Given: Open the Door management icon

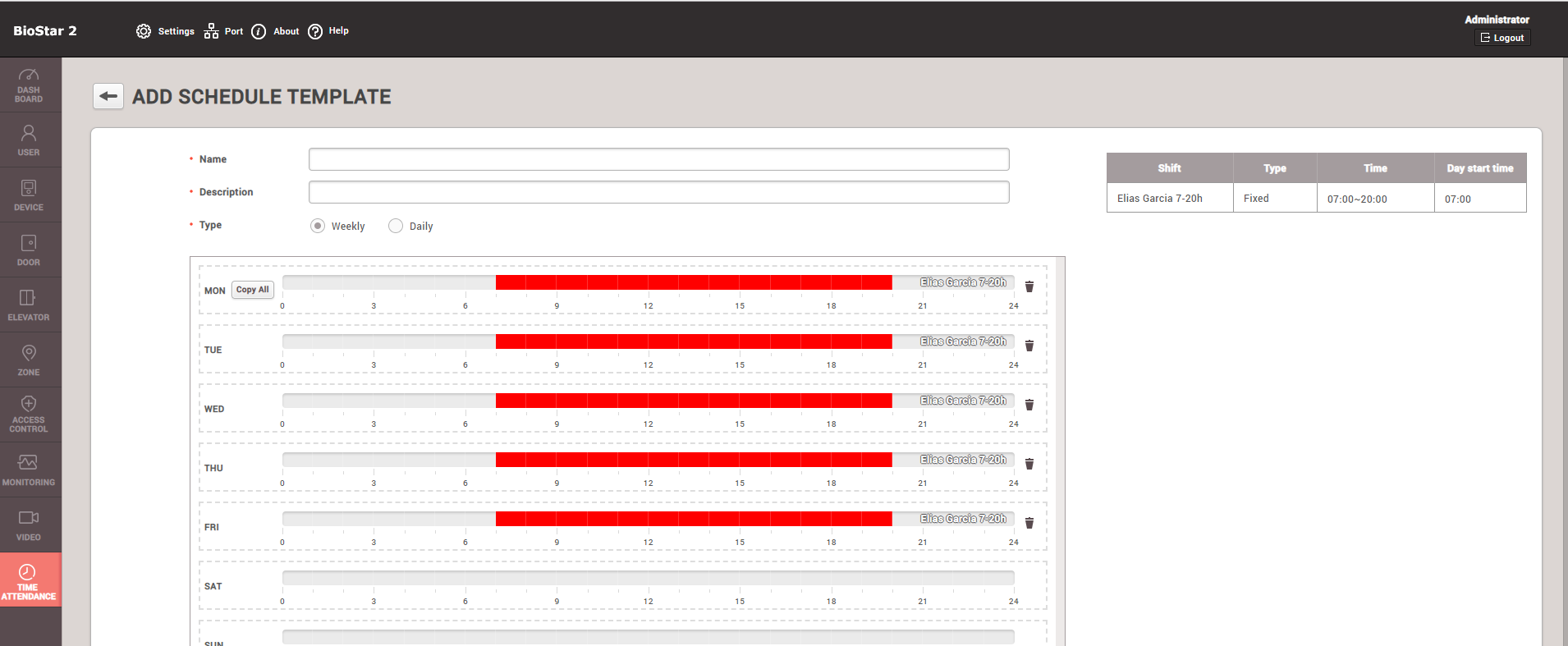Looking at the screenshot, I should [x=29, y=250].
